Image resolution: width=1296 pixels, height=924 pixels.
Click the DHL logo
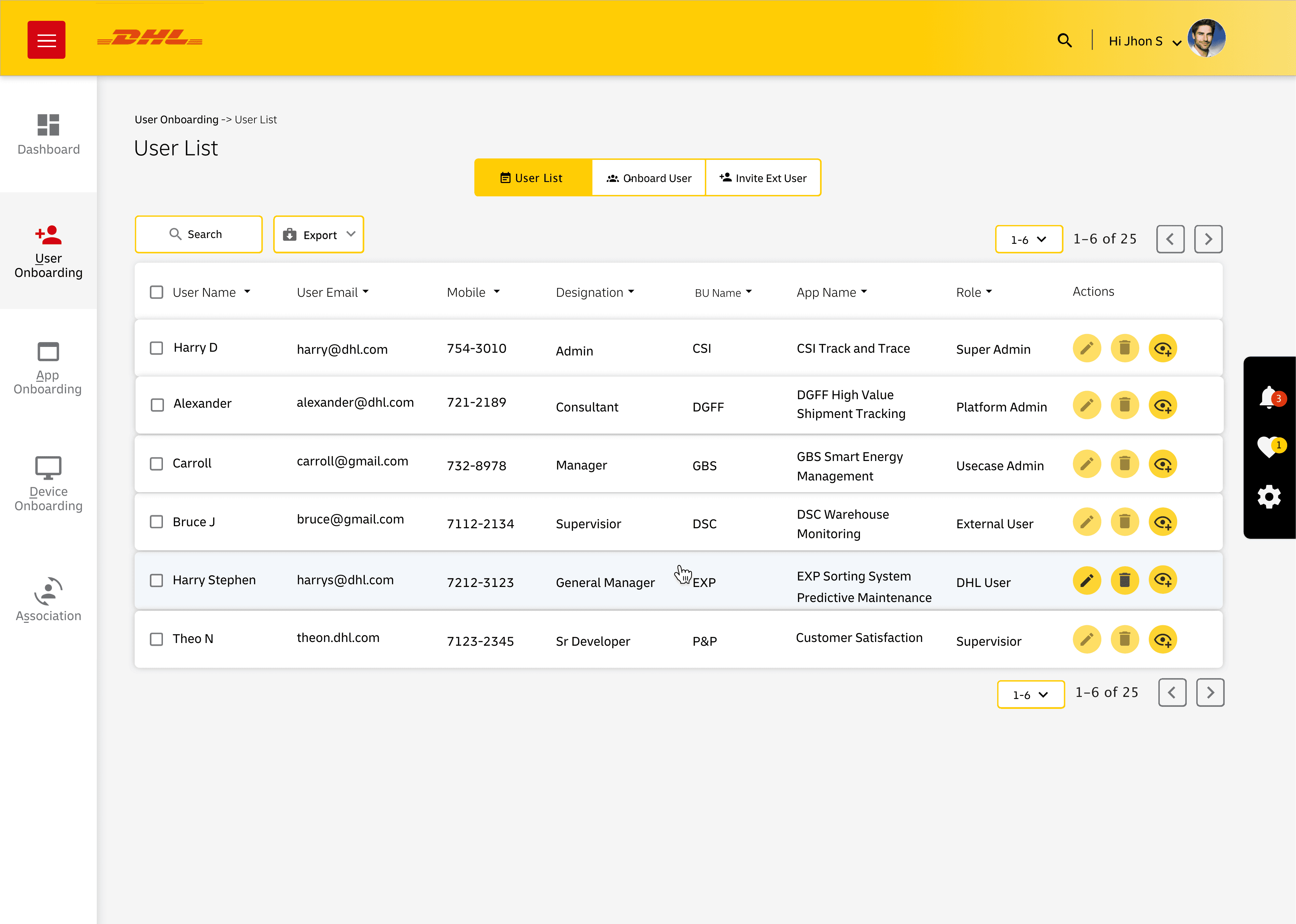150,38
